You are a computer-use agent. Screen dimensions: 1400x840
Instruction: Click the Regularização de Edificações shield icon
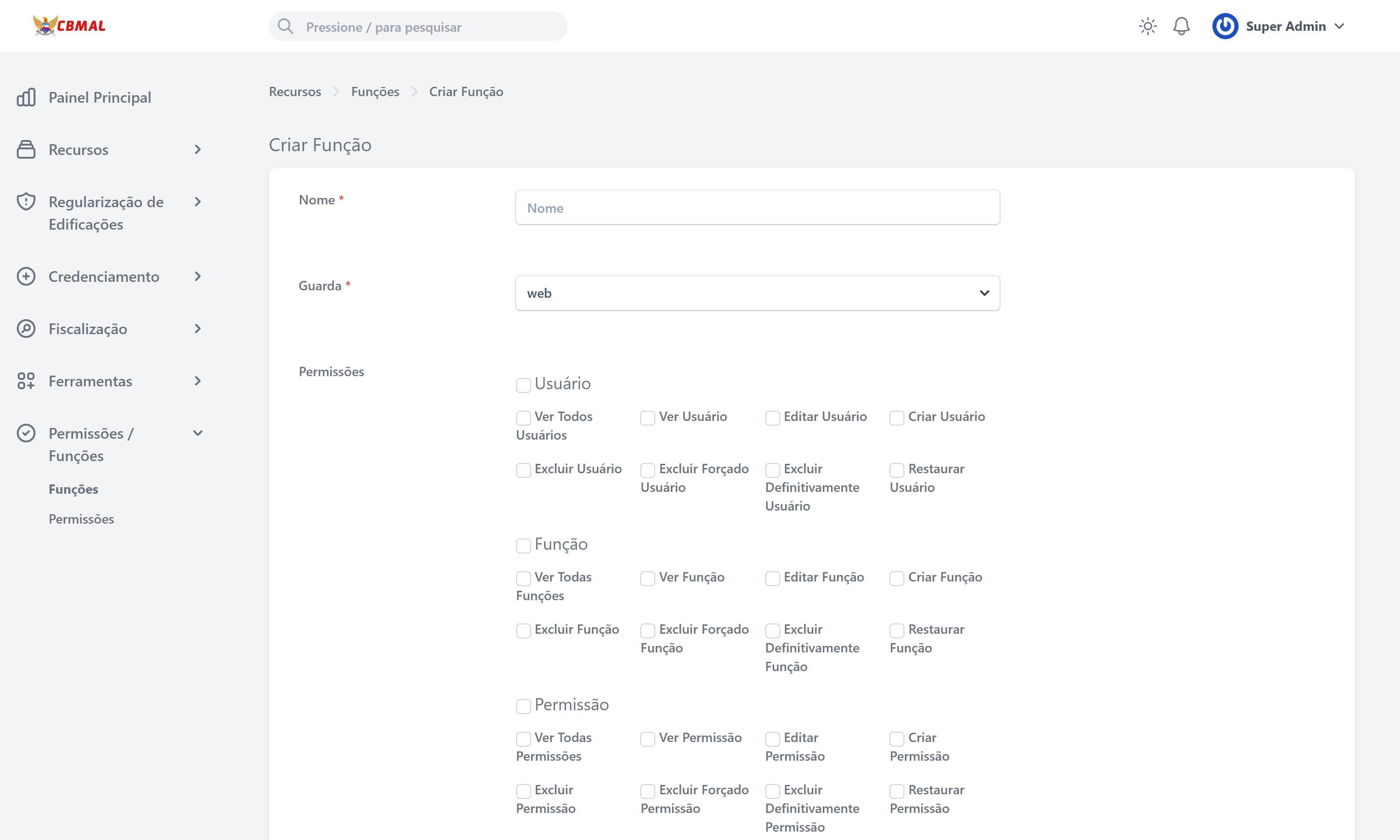pyautogui.click(x=26, y=202)
